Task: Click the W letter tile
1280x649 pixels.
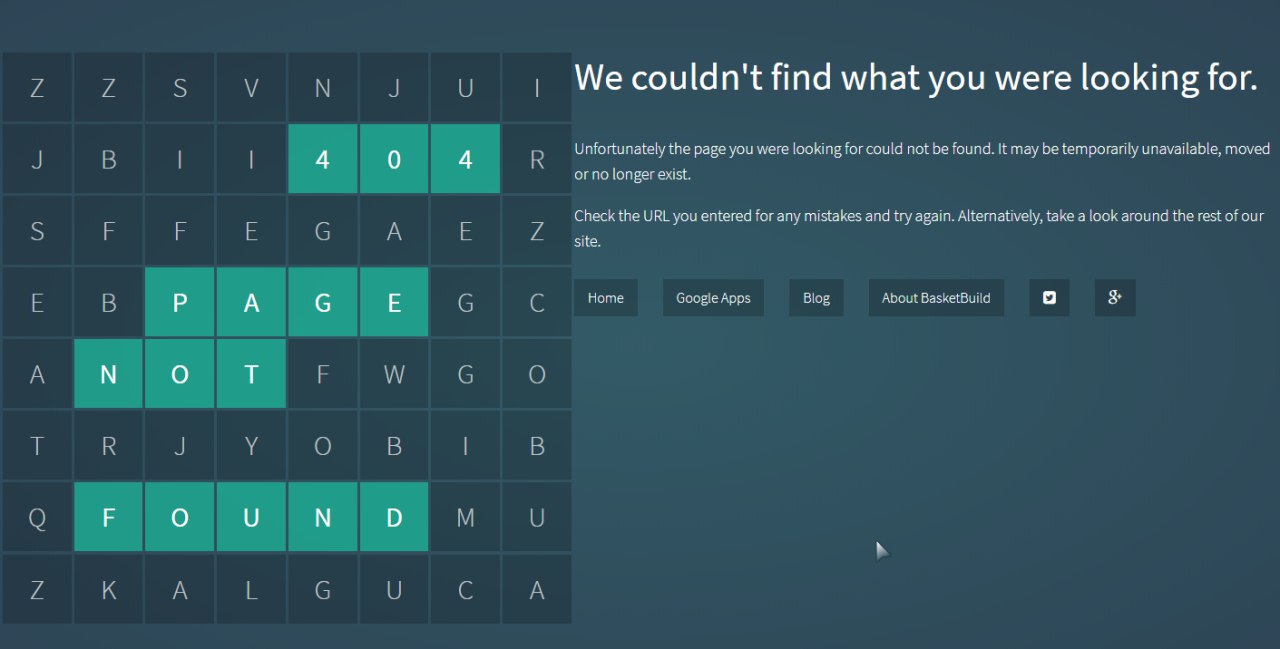Action: click(x=394, y=374)
